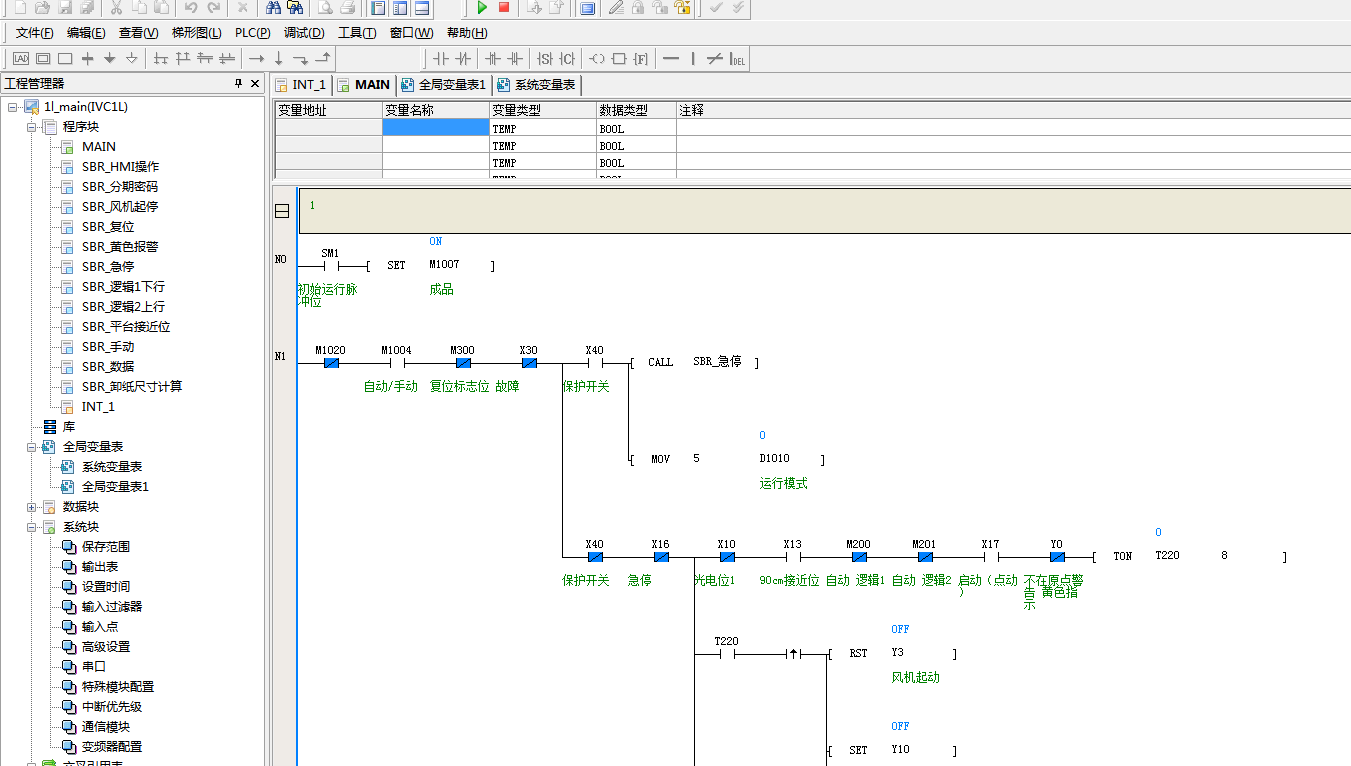Click the down arrow line tool icon
1351x766 pixels.
278,58
